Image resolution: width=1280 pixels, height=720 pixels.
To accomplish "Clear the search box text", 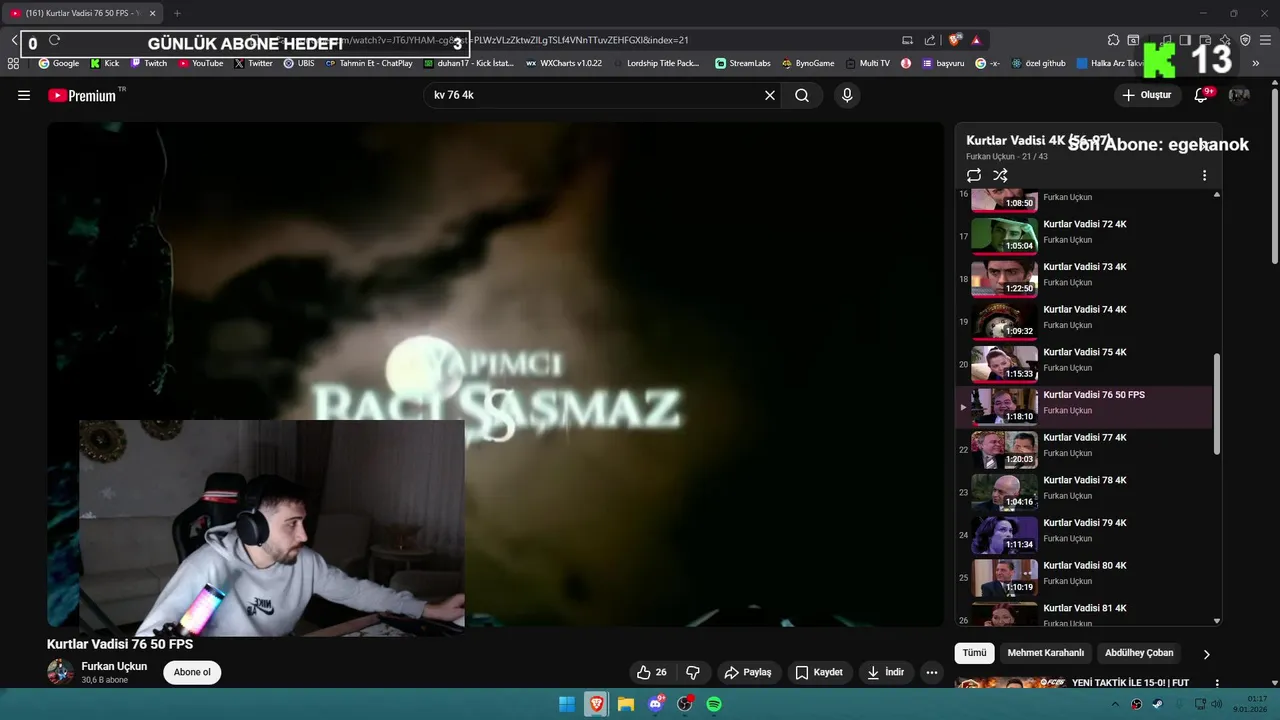I will [x=770, y=95].
